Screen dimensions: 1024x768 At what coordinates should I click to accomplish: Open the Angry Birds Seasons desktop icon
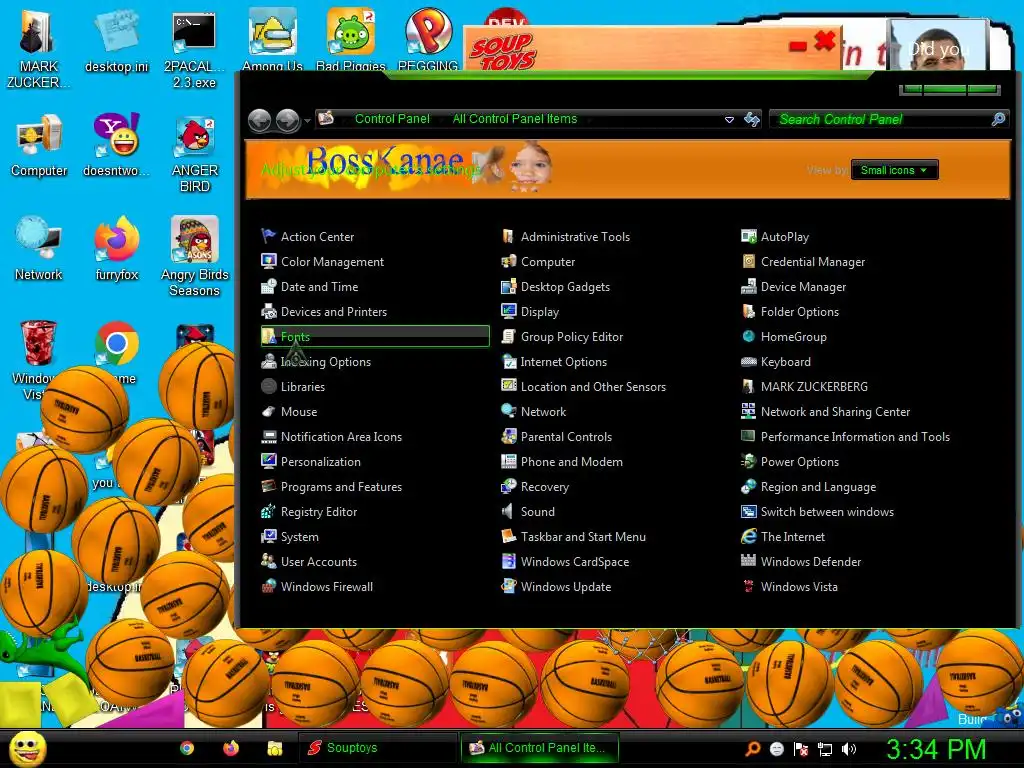click(195, 256)
